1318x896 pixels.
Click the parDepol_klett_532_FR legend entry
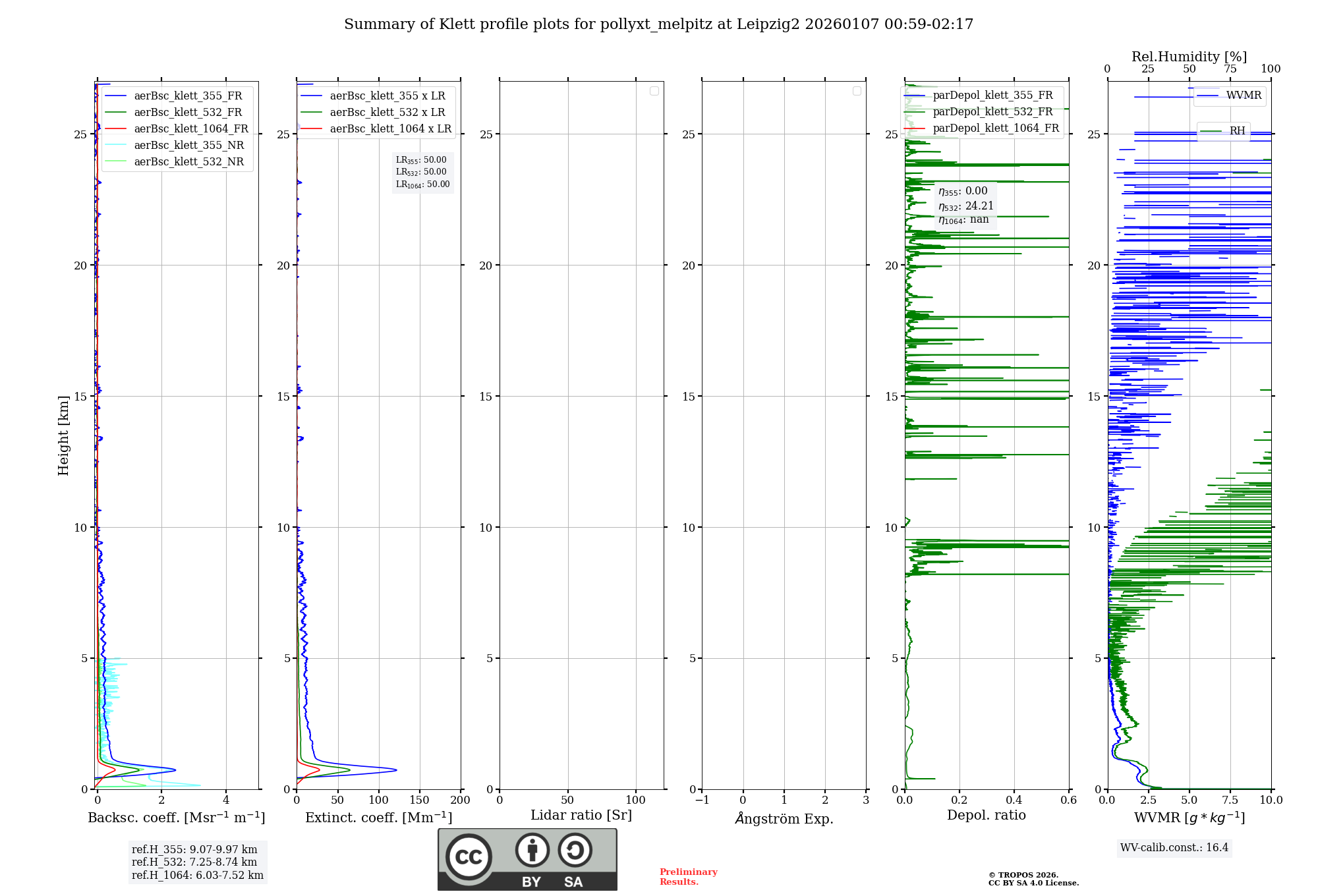pos(992,112)
